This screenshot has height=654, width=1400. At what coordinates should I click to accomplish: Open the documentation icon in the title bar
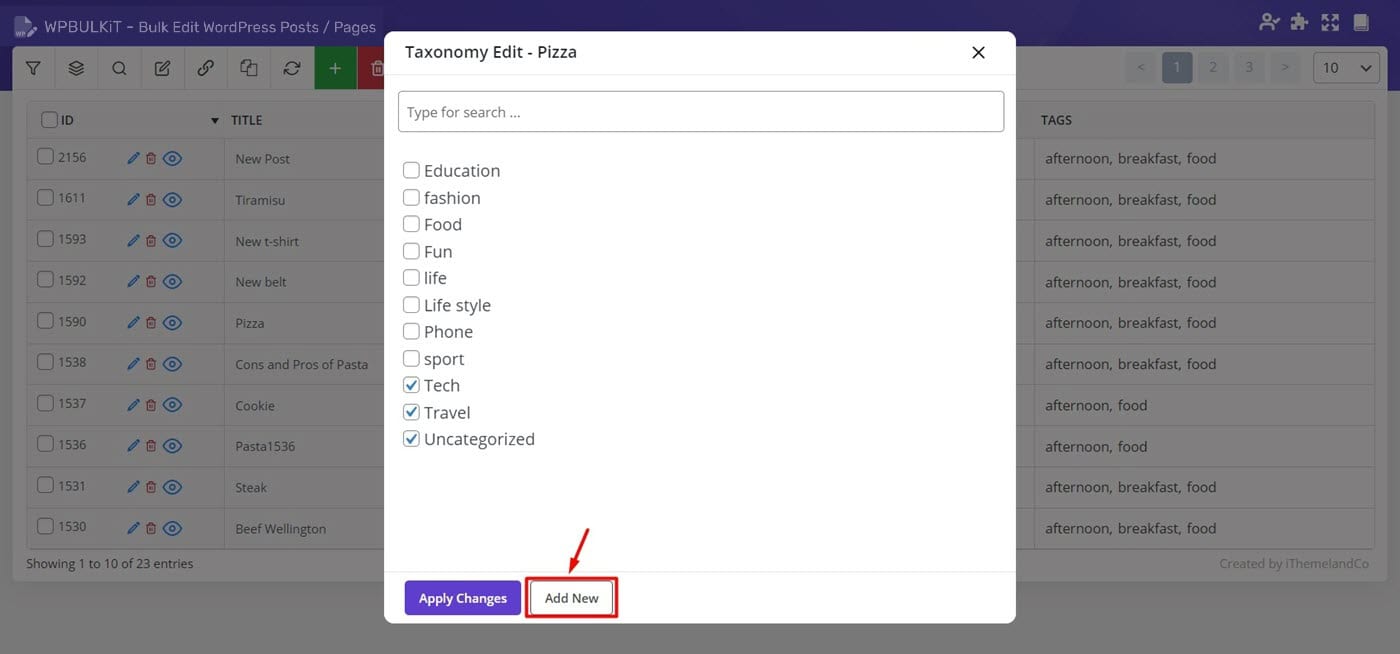coord(1360,20)
